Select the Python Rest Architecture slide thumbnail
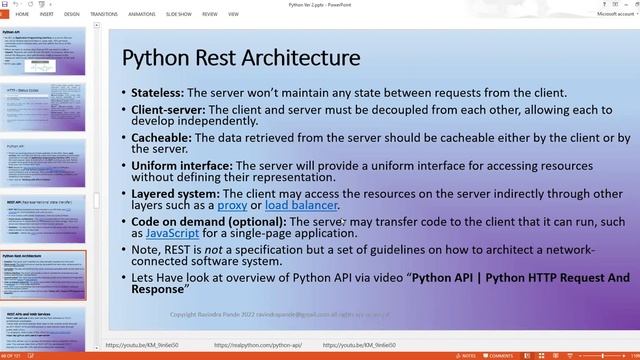This screenshot has width=640, height=360. pyautogui.click(x=43, y=275)
